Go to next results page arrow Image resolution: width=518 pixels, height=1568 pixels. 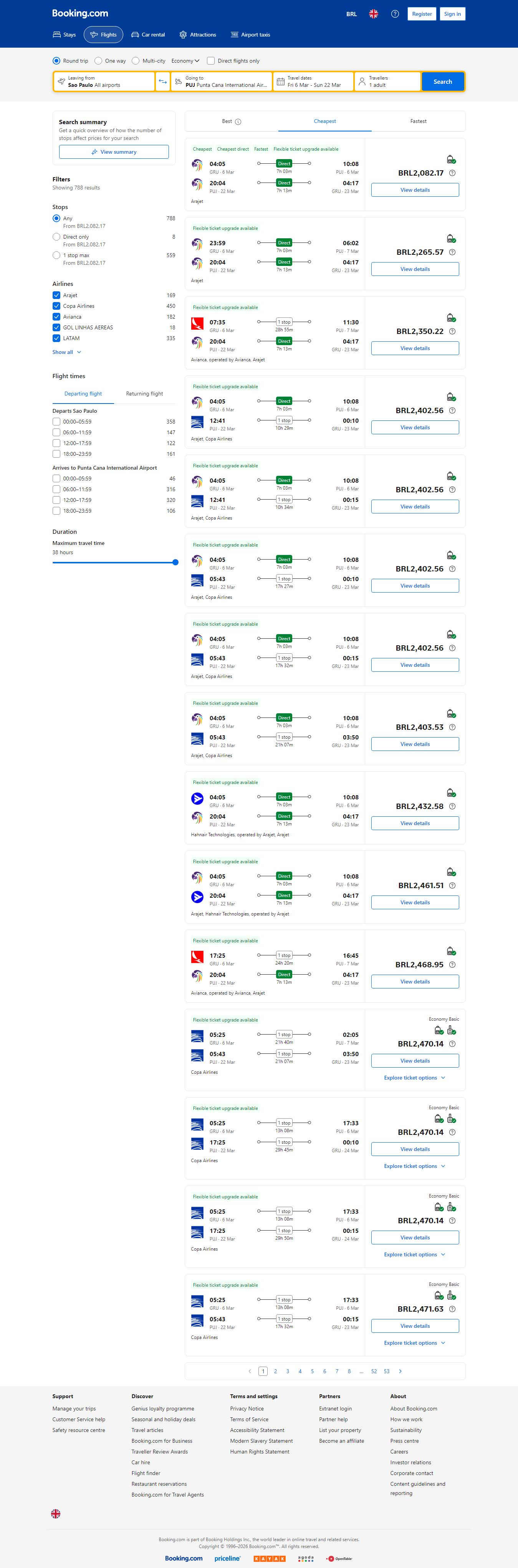click(x=400, y=1371)
